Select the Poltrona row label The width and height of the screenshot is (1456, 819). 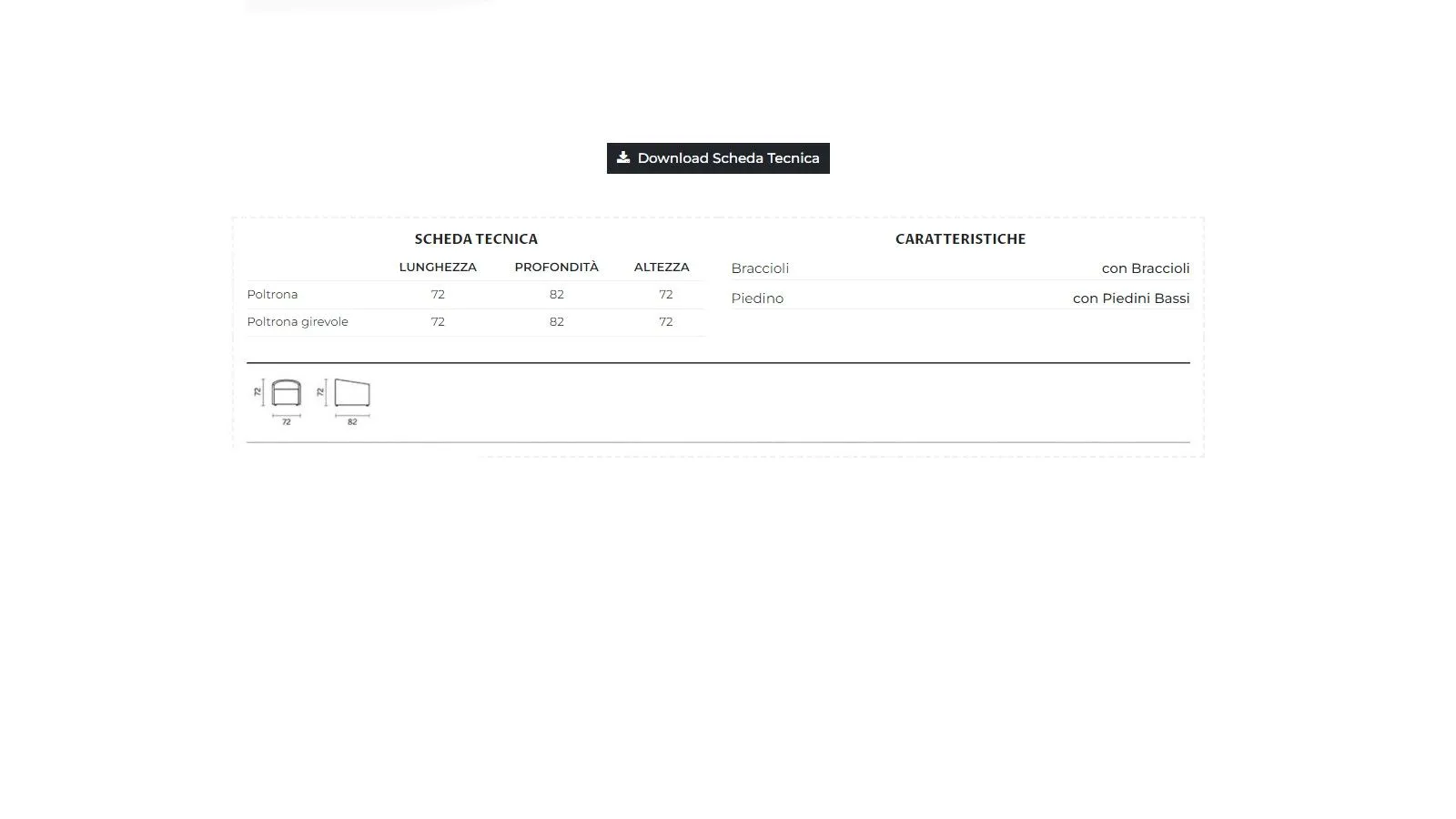272,295
